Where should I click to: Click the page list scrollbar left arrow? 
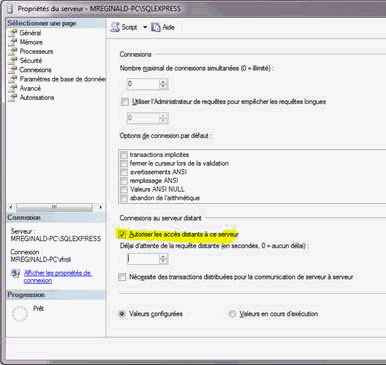pos(10,207)
